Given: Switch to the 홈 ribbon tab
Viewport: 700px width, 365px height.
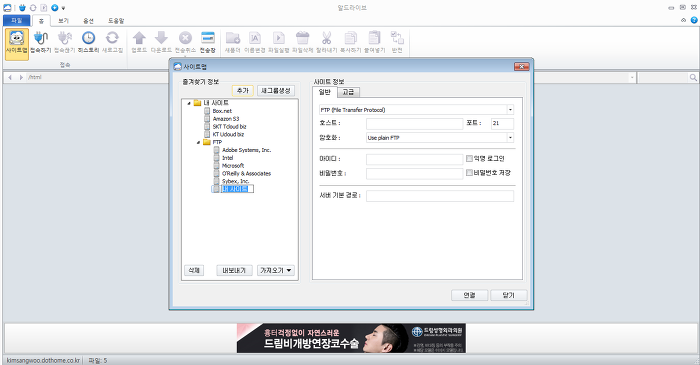Looking at the screenshot, I should pos(41,21).
